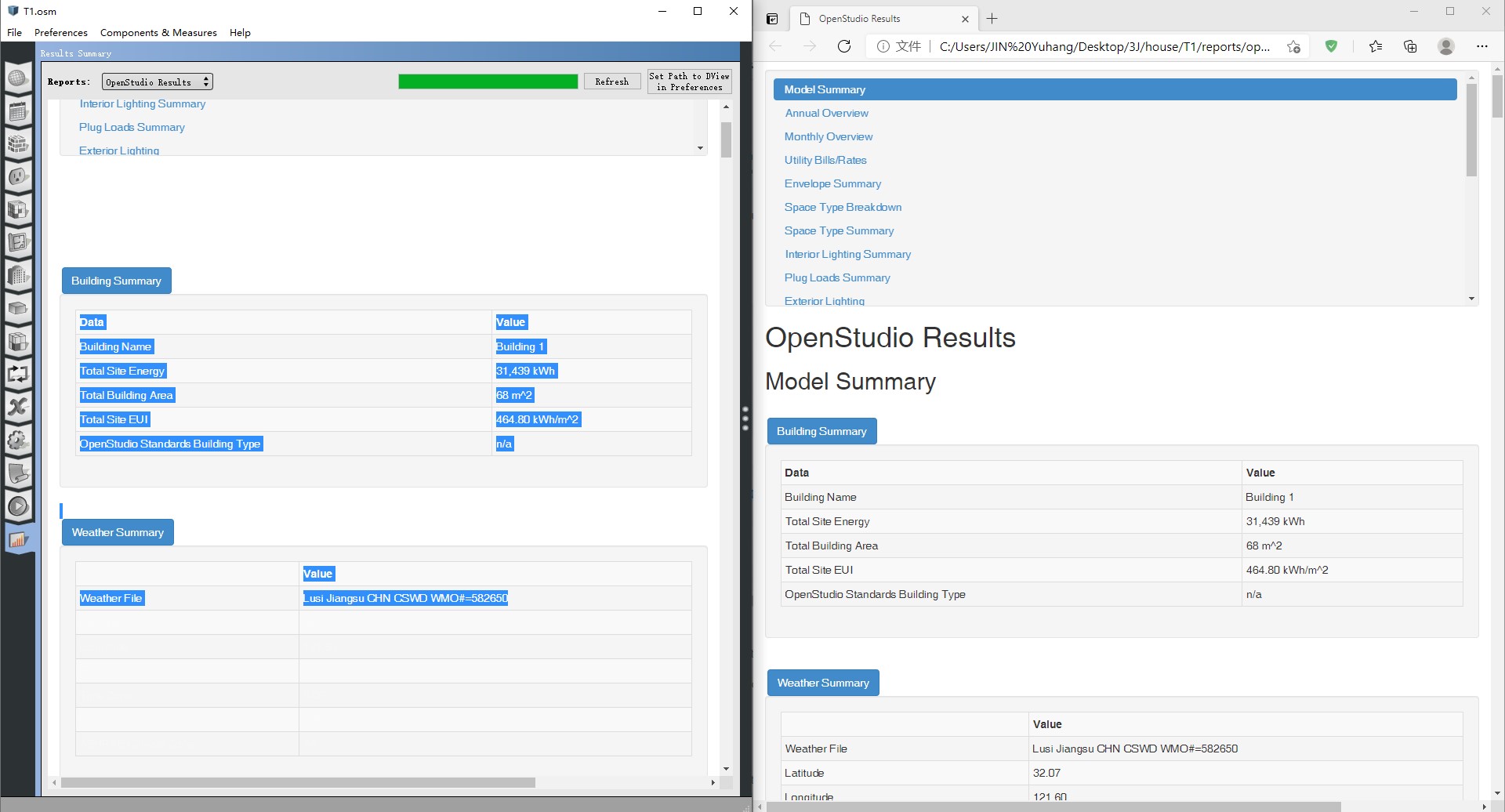Open the Thermal Zones tab
Viewport: 1505px width, 812px height.
pos(18,342)
